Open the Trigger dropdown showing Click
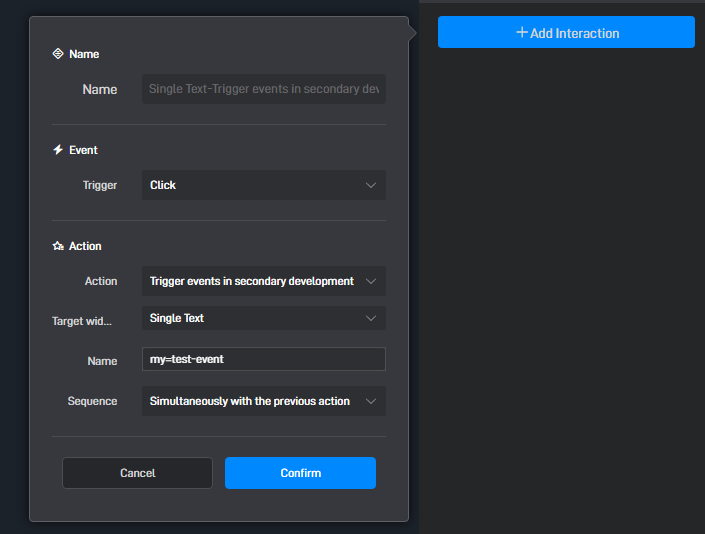The image size is (705, 534). tap(264, 185)
